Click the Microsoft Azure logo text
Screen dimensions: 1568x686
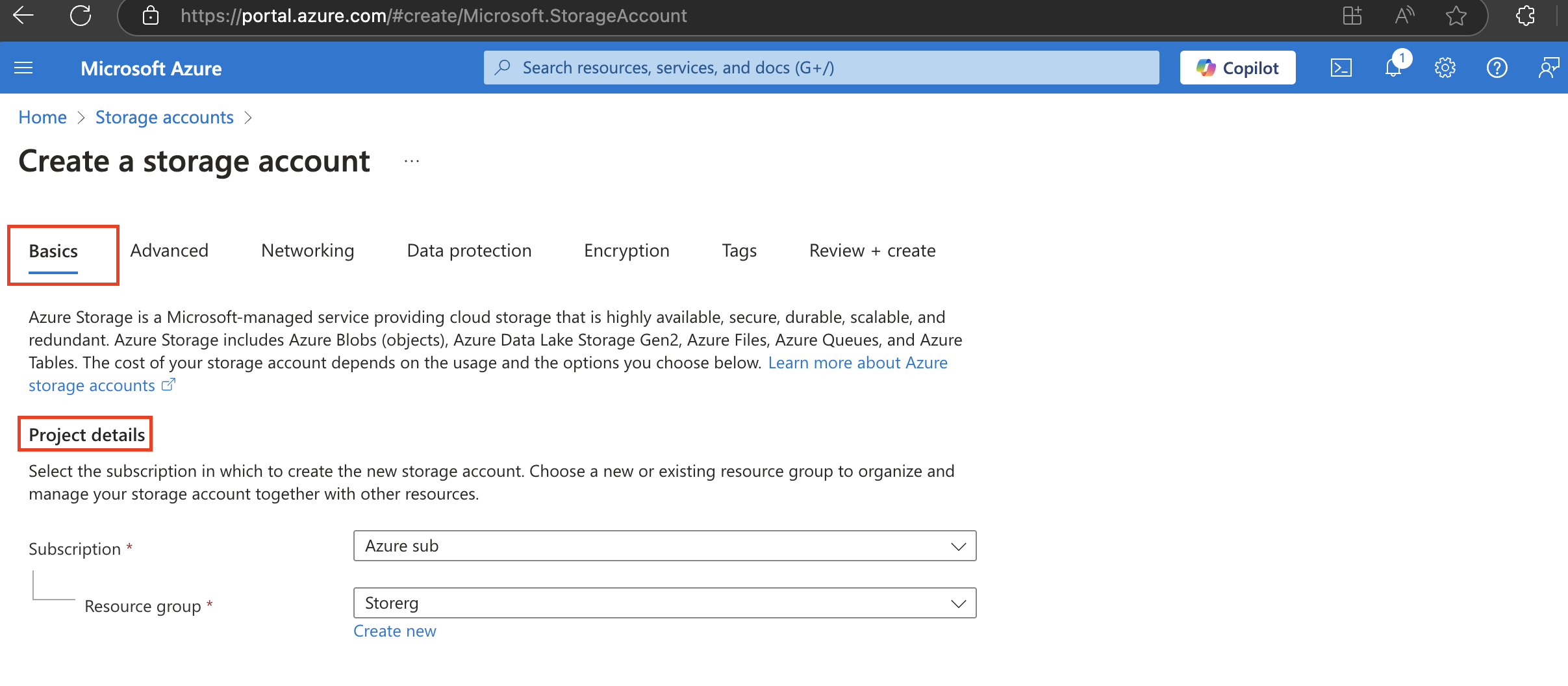[x=151, y=68]
